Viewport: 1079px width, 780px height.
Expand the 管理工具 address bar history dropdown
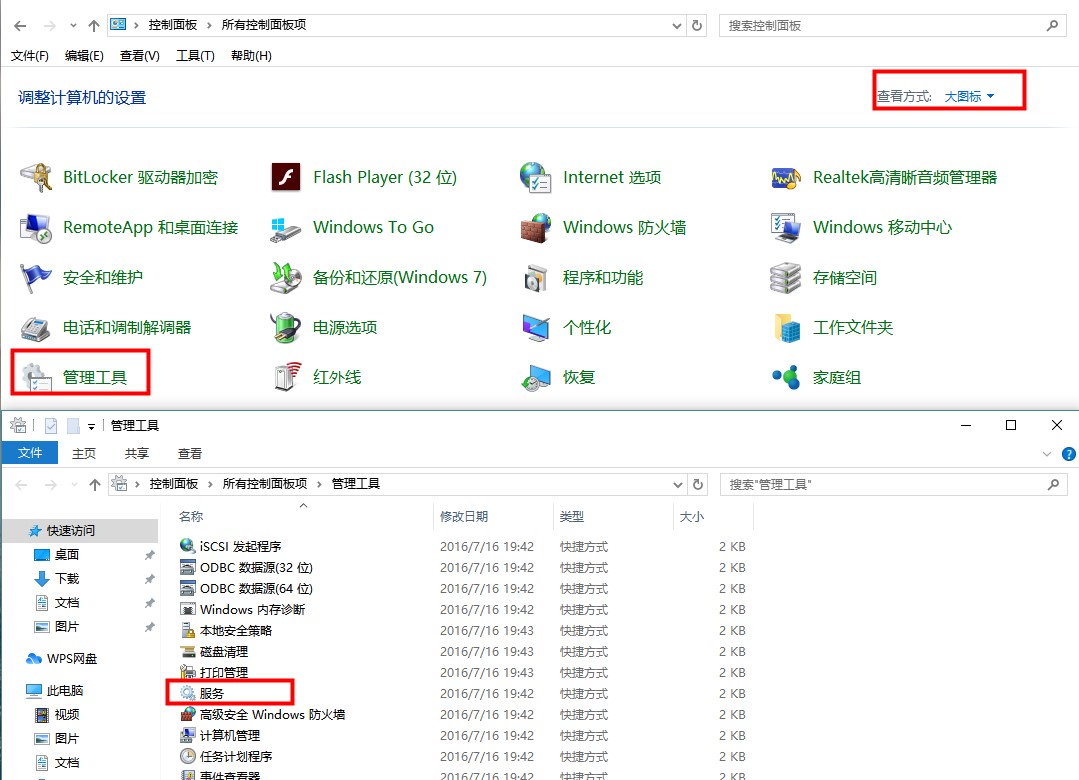(x=677, y=485)
